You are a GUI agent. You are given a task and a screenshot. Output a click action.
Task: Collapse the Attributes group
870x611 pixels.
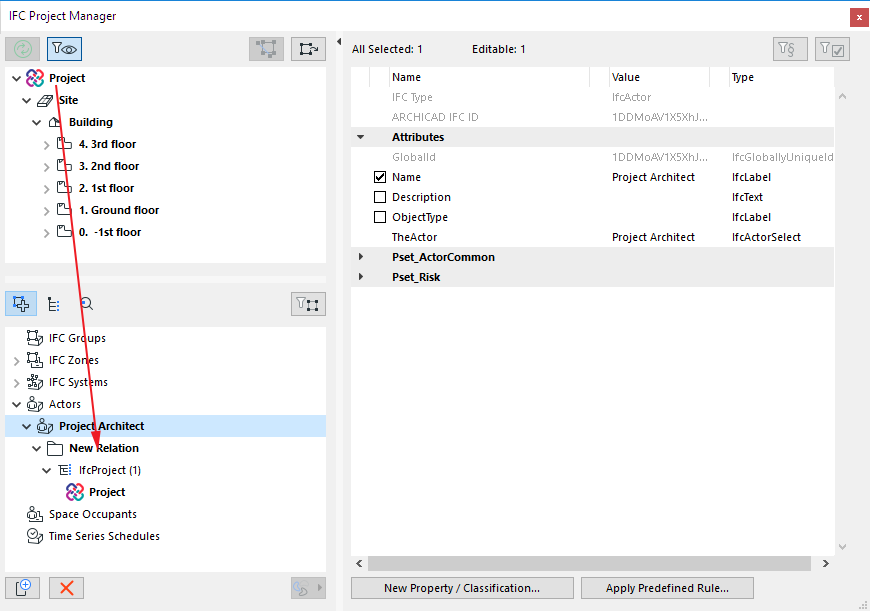[361, 137]
